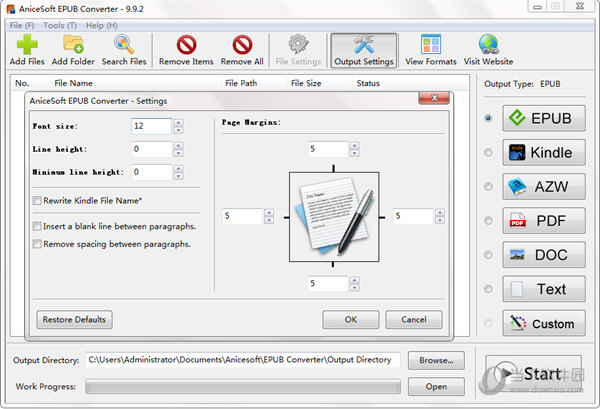
Task: Confirm the settings with the OK button
Action: (x=351, y=319)
